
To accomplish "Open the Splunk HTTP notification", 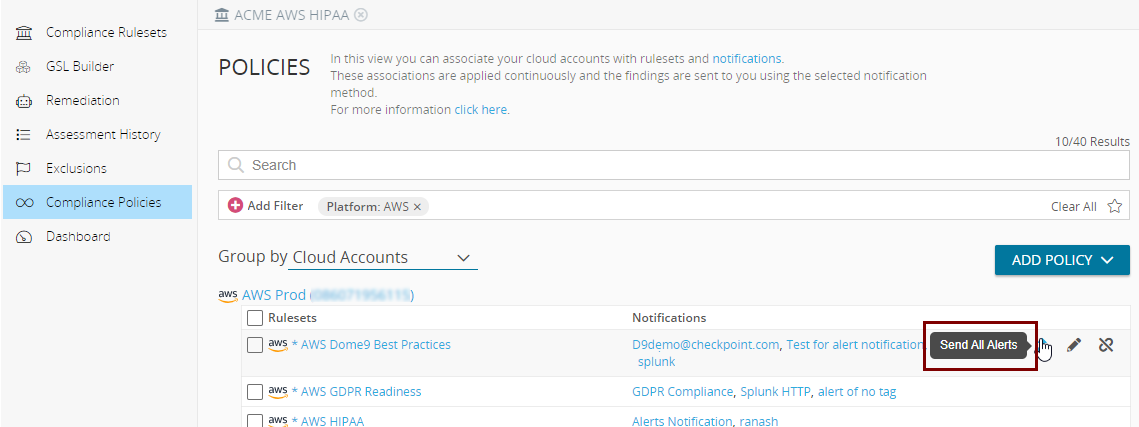I will [775, 392].
